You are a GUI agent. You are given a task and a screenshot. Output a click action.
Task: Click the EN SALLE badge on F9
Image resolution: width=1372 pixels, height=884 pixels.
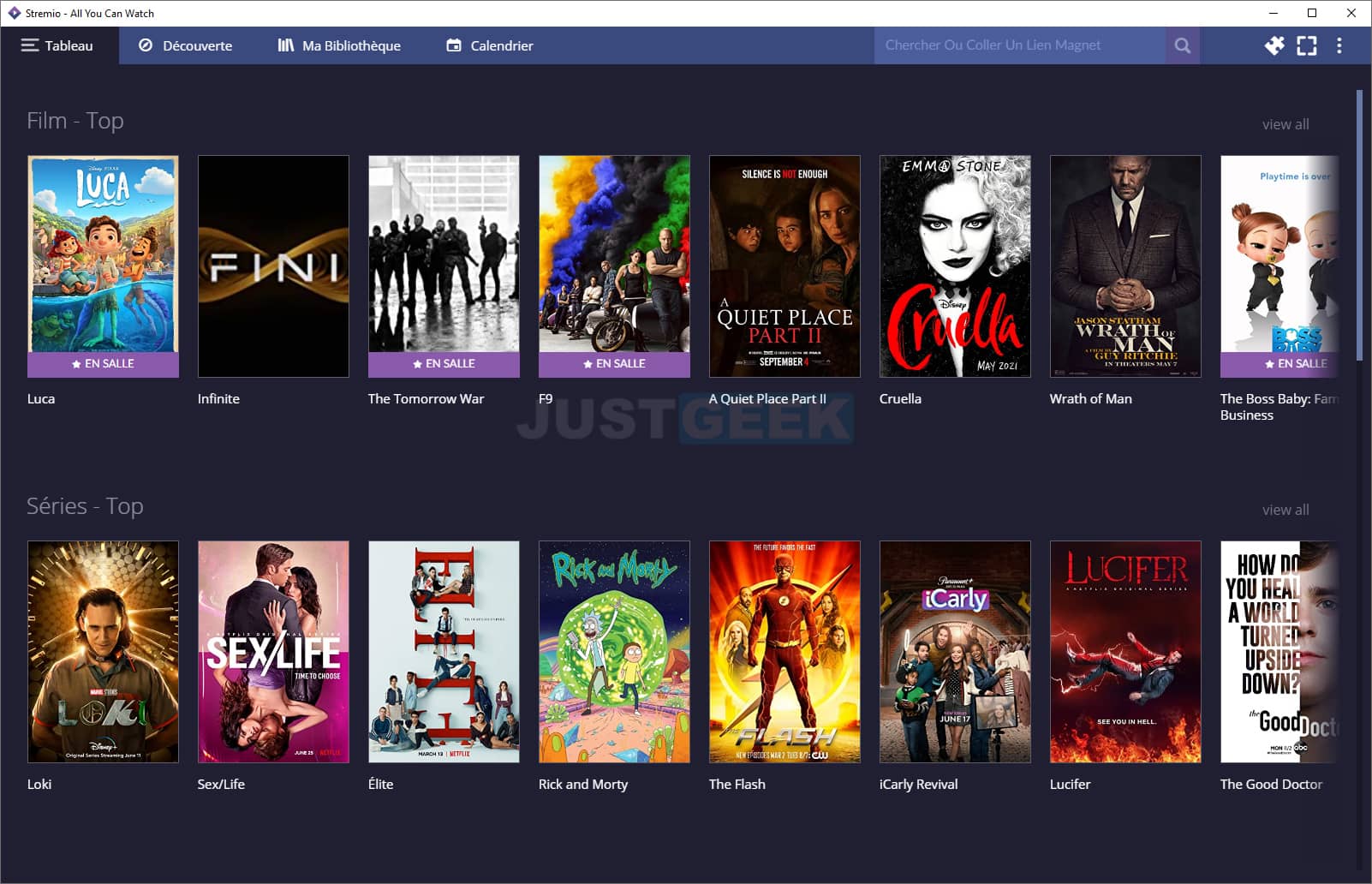coord(614,363)
